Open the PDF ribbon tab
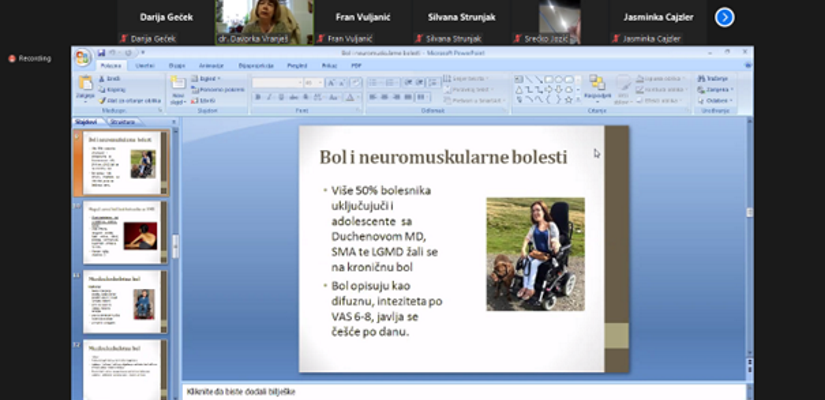This screenshot has height=400, width=825. pos(356,66)
